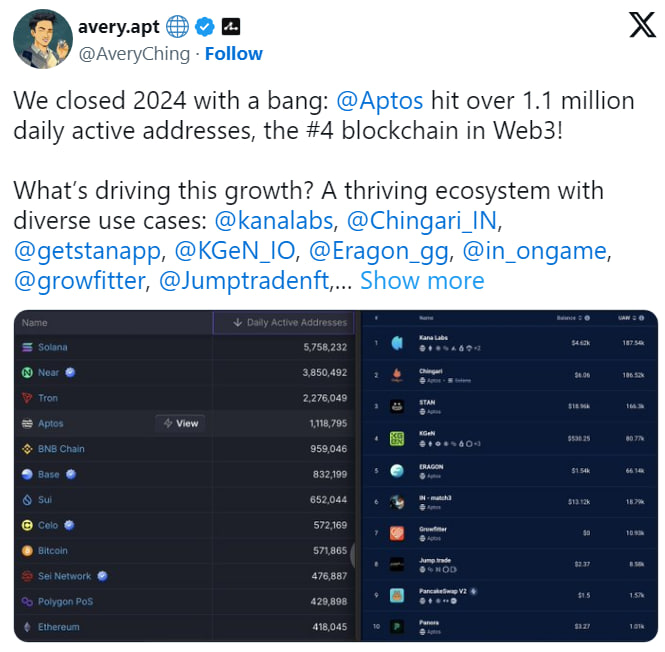
Task: Click the X logo icon
Action: point(642,27)
